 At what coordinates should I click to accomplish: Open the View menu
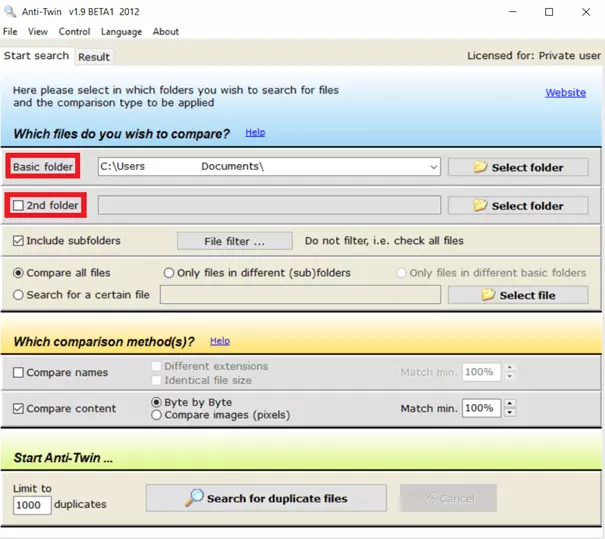38,32
